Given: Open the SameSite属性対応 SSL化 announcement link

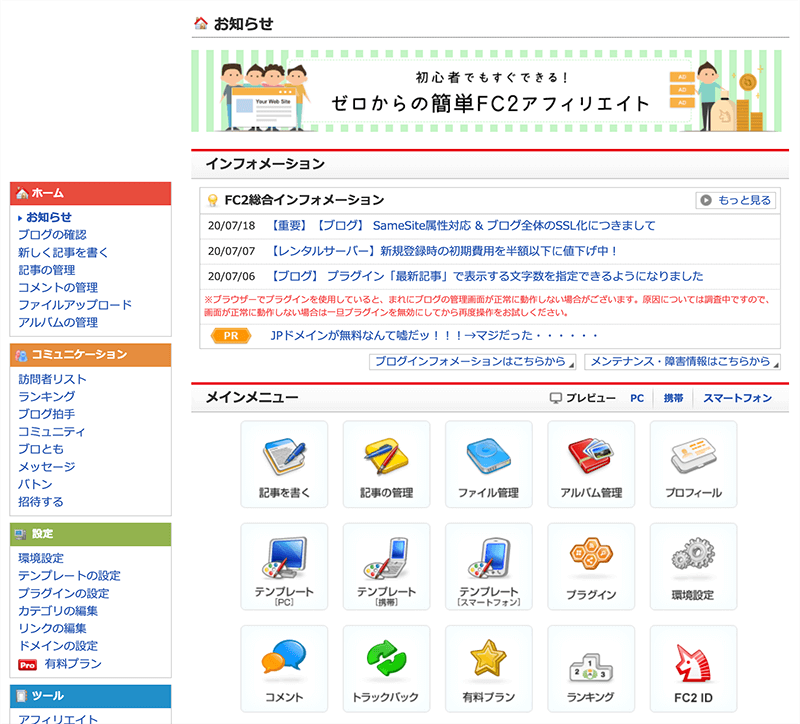Looking at the screenshot, I should click(462, 226).
